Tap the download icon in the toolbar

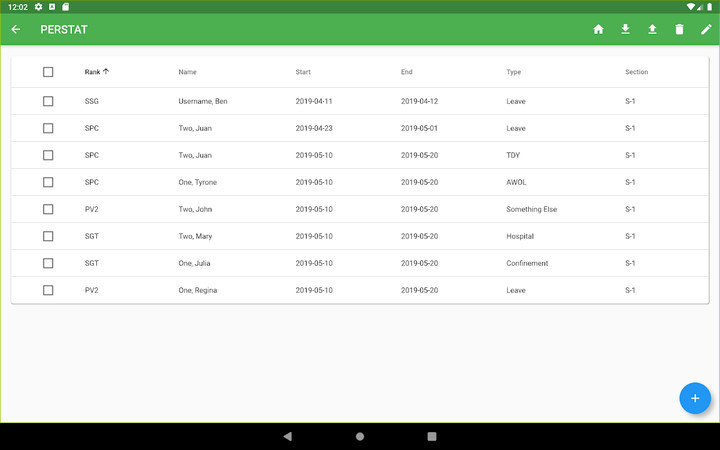[626, 29]
